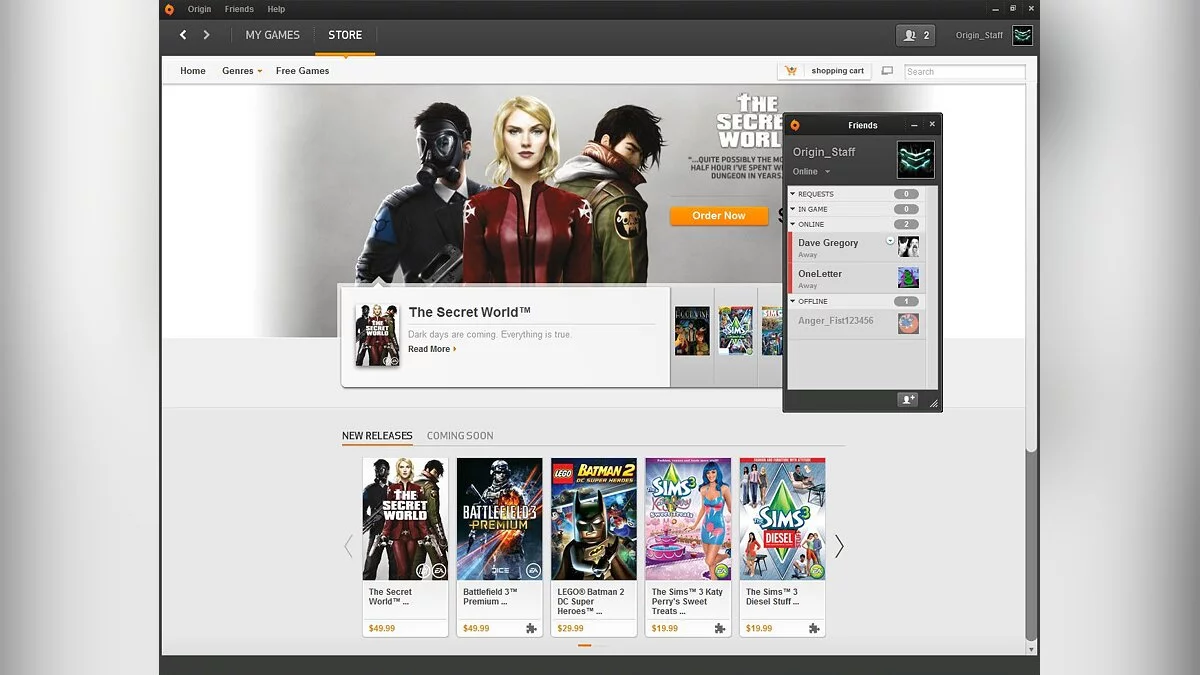Open The Sims 3 Diesel Stuff cover

pos(783,519)
